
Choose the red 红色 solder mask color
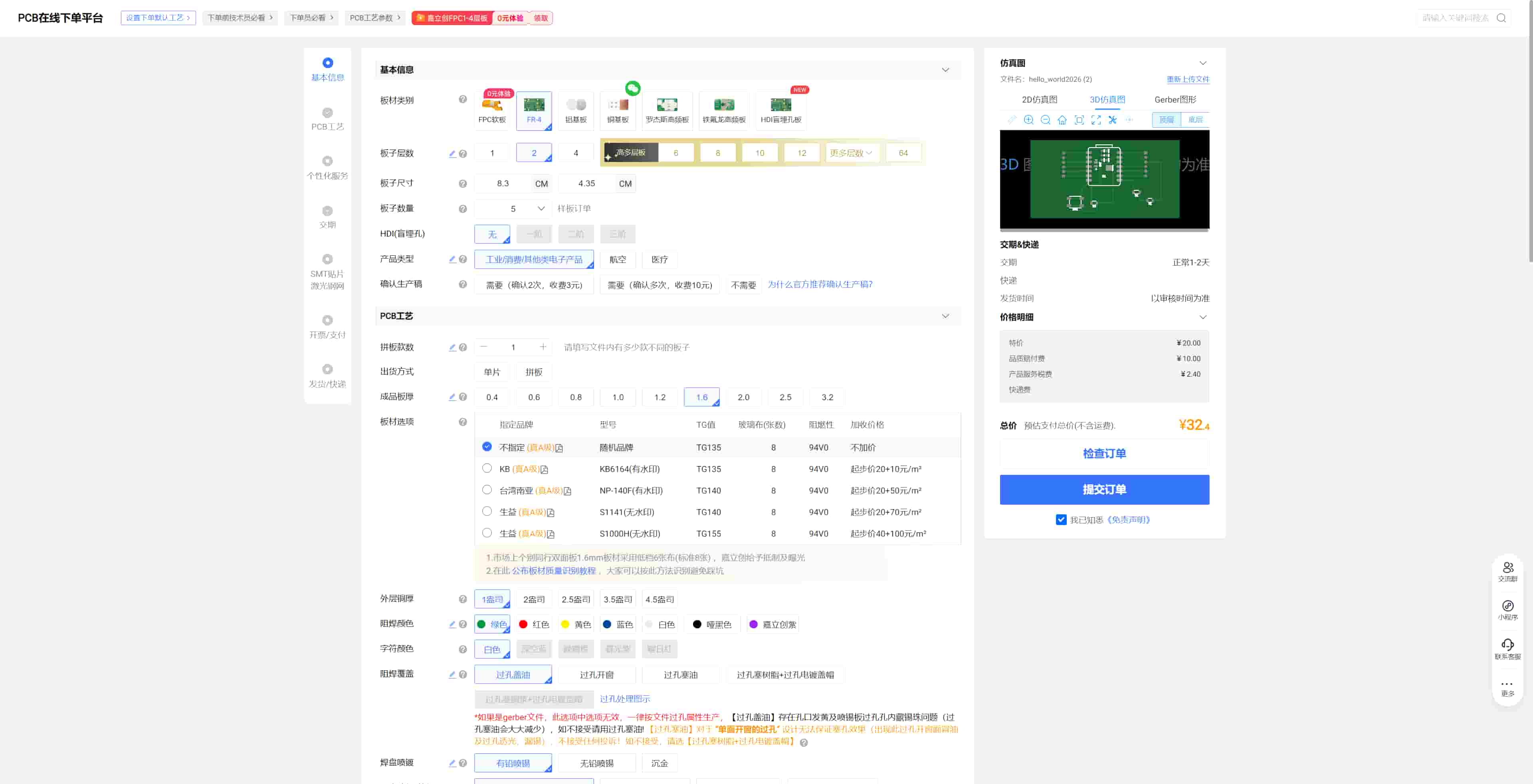point(534,624)
